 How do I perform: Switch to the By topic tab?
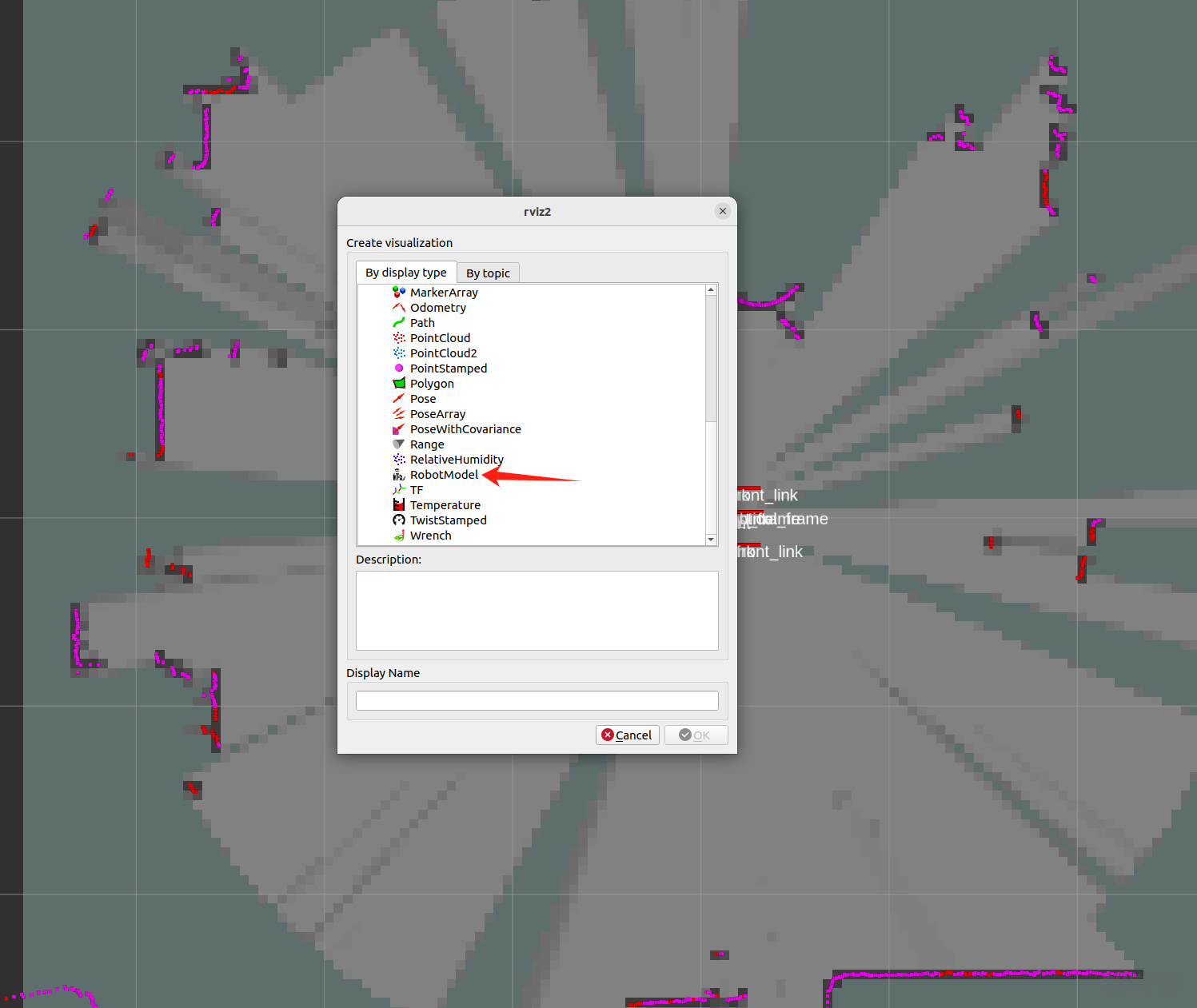488,273
